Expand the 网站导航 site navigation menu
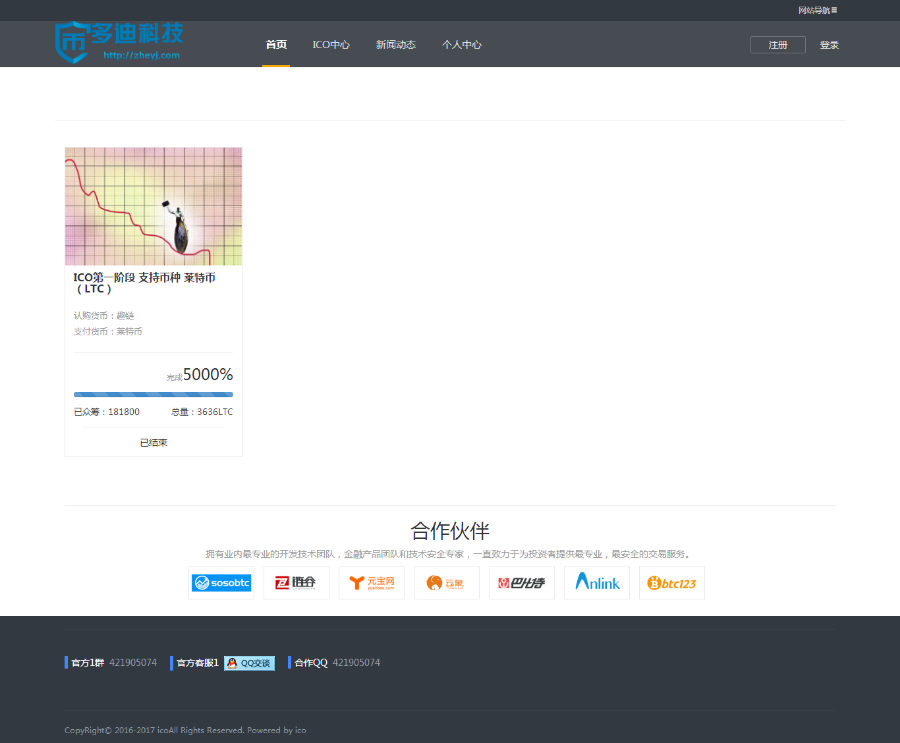 817,10
